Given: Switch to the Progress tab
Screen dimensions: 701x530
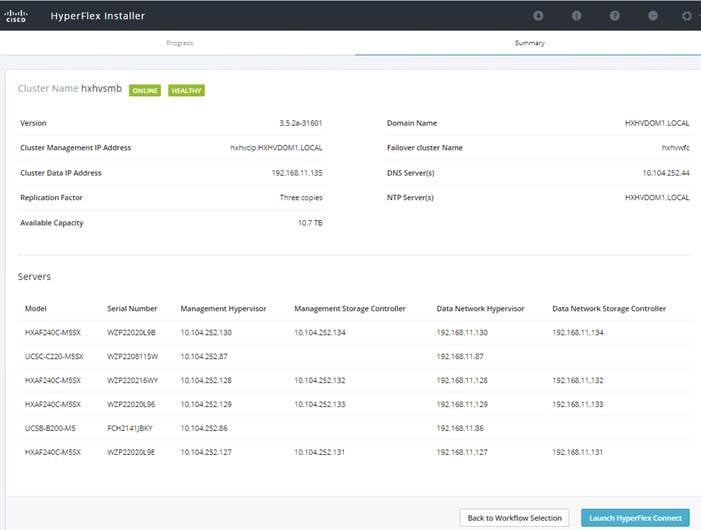Looking at the screenshot, I should tap(180, 43).
